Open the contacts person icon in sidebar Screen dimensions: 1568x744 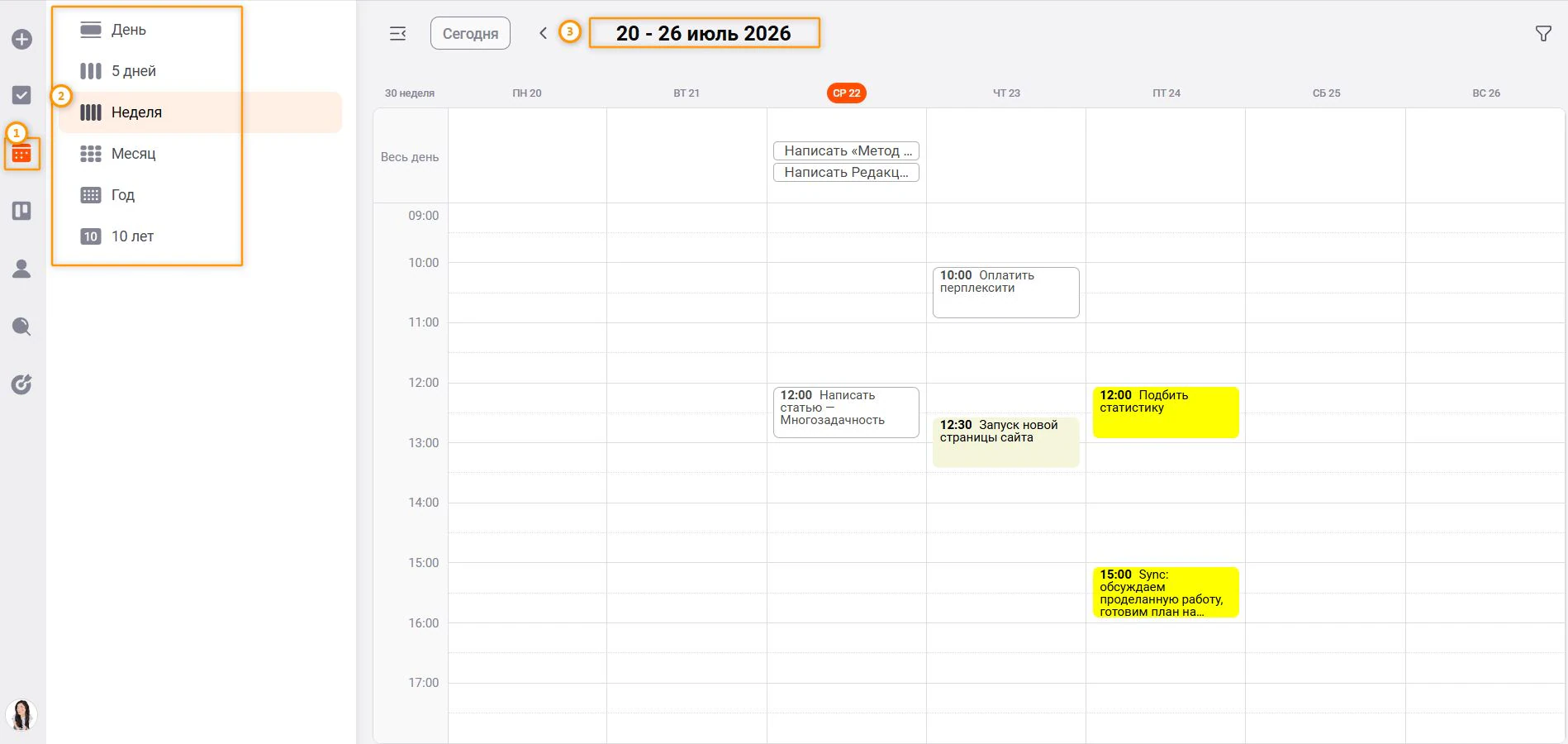click(21, 269)
